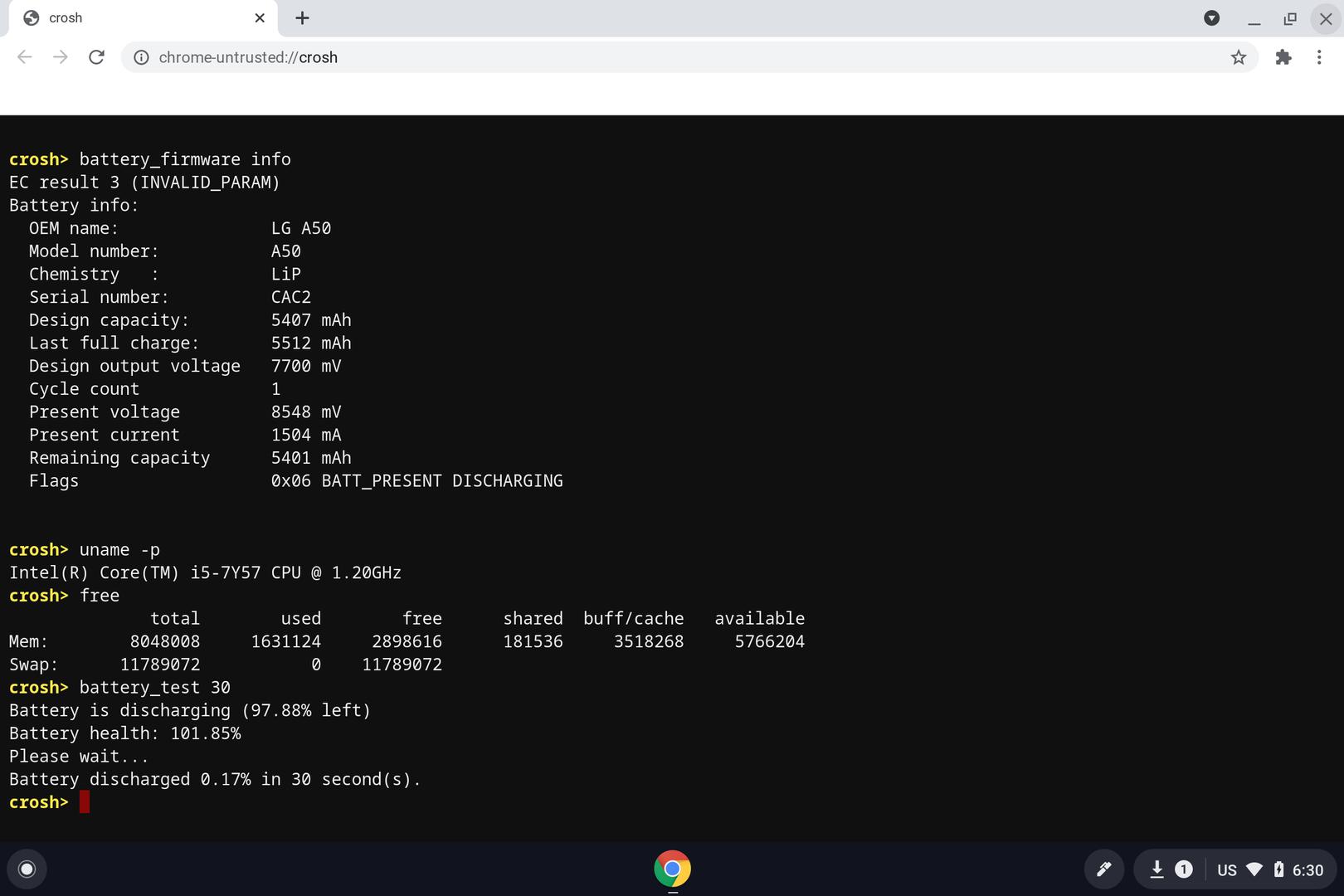The height and width of the screenshot is (896, 1344).
Task: Click the notification count badge
Action: tap(1184, 869)
